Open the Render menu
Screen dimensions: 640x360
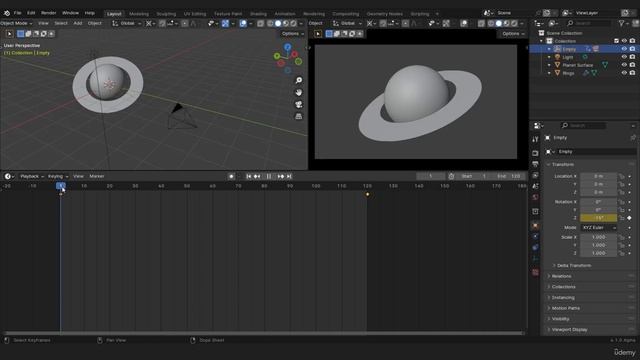[49, 13]
